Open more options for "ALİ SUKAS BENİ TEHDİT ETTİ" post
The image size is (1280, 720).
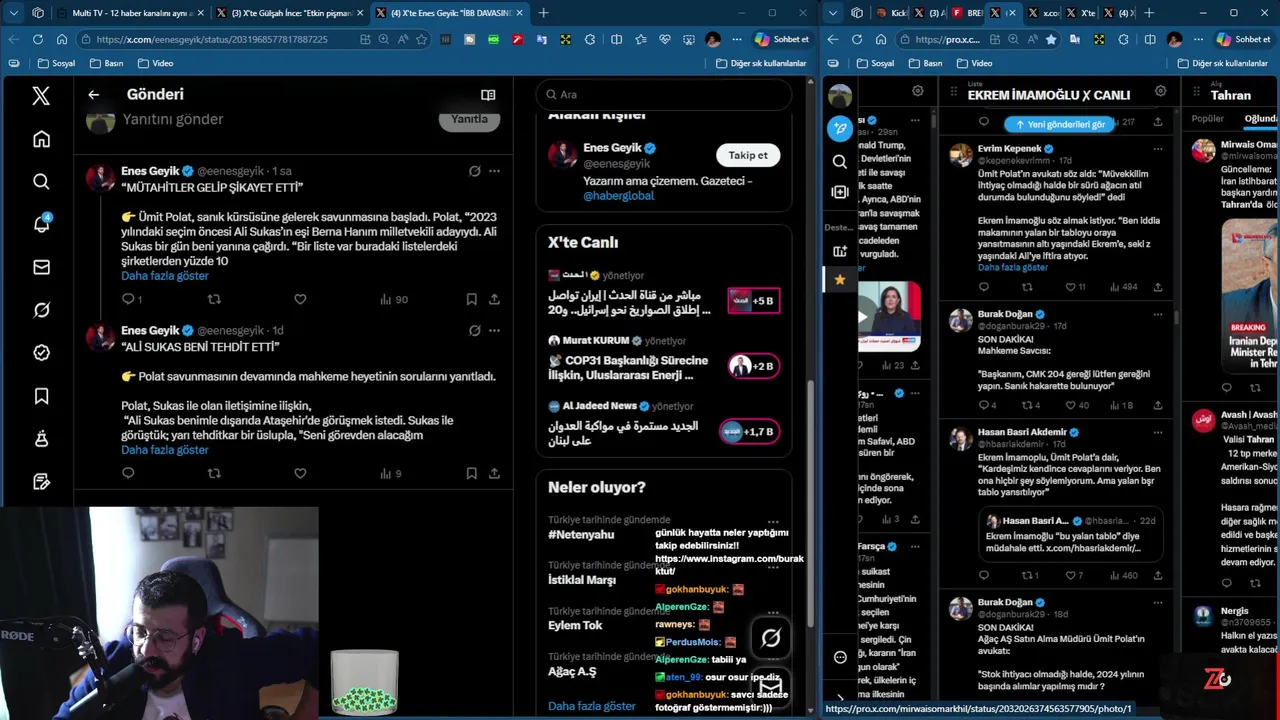coord(494,330)
